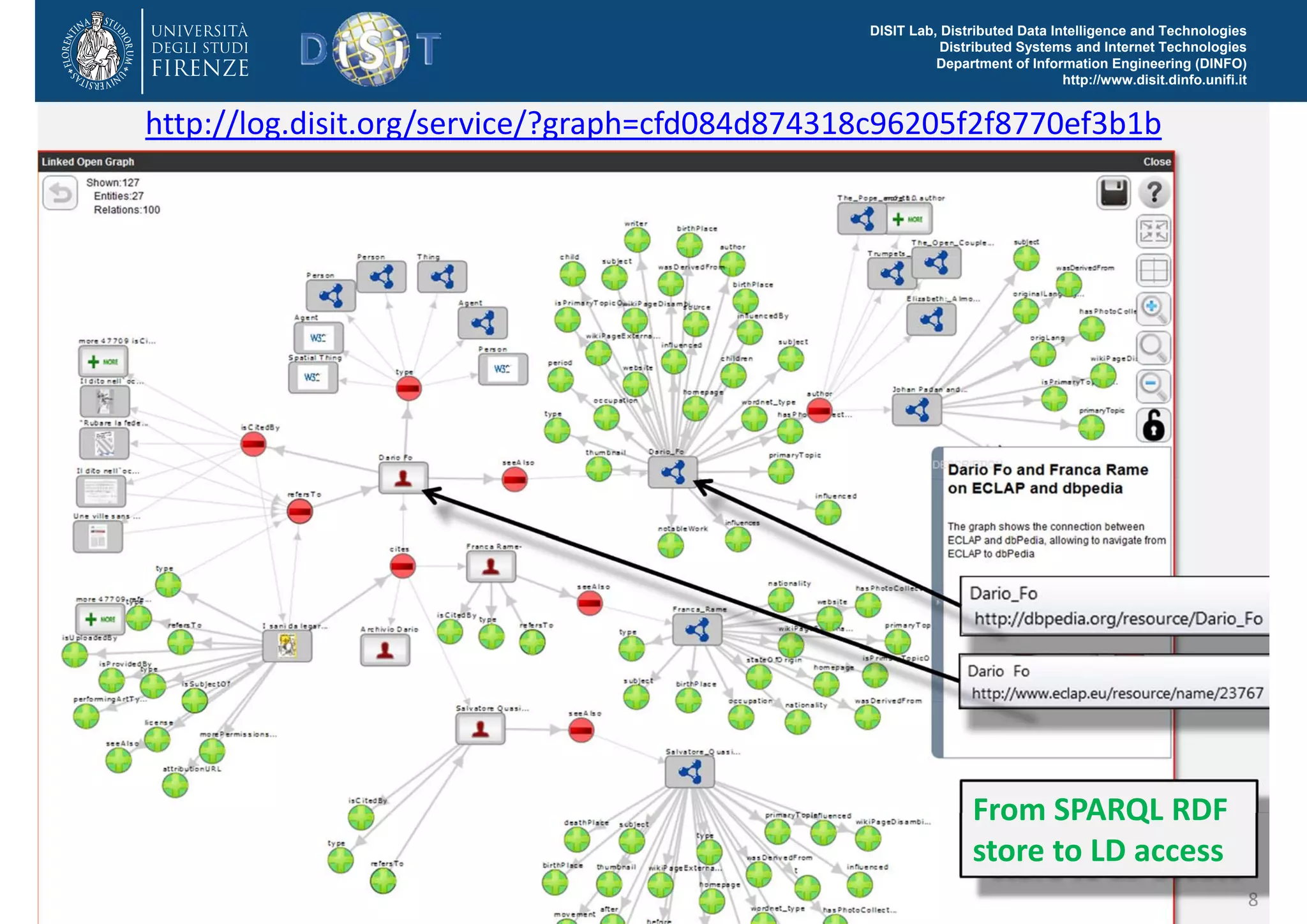Open the Rubare la fede thumbnail node
Viewport: 1307px width, 924px height.
pyautogui.click(x=104, y=443)
